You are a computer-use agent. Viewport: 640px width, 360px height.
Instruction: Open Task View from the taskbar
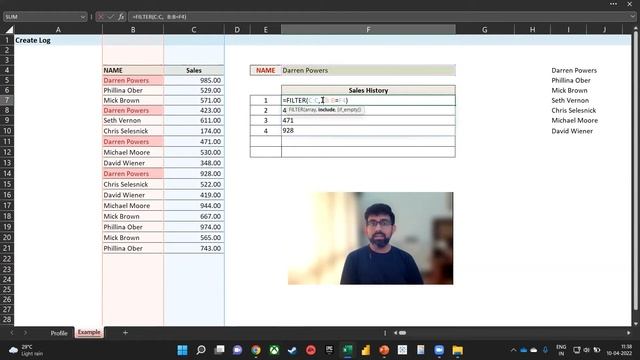pos(220,350)
